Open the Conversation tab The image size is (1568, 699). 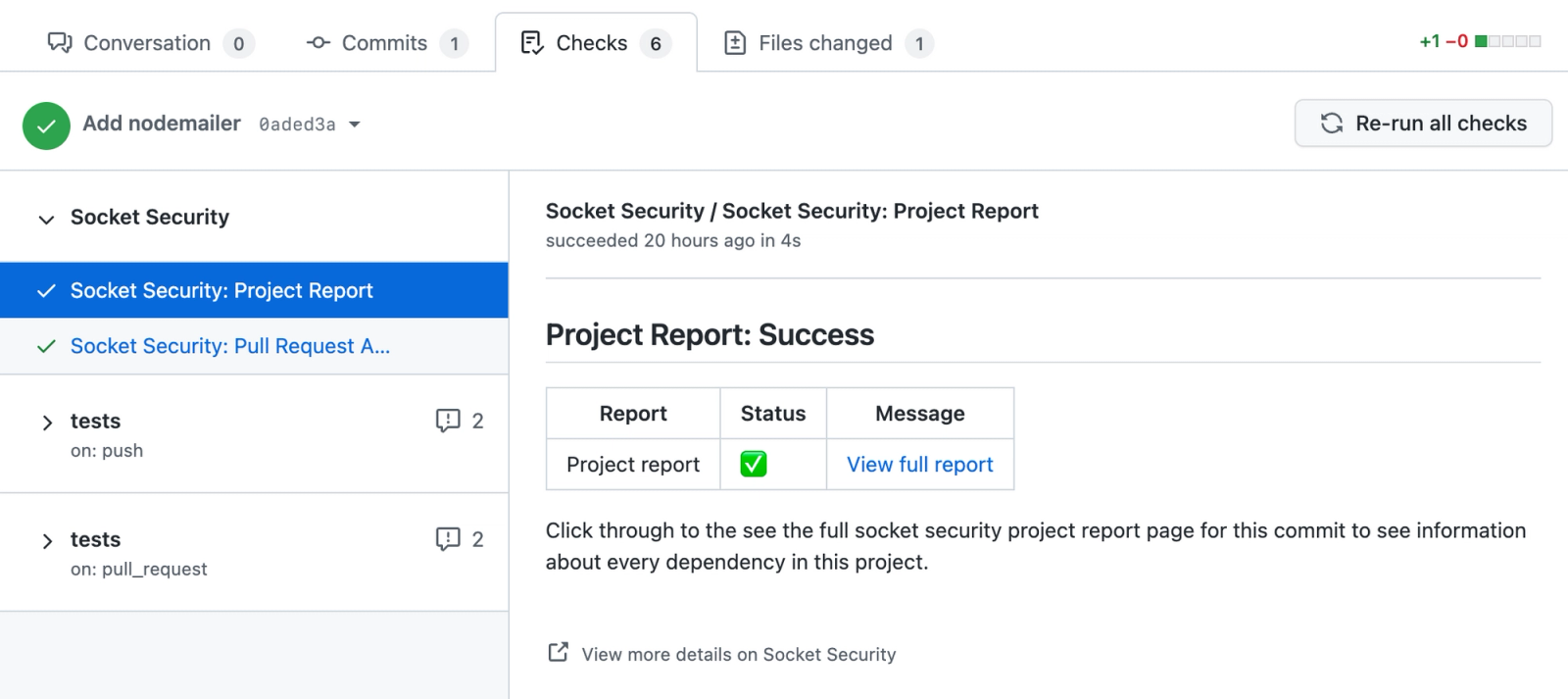point(150,43)
